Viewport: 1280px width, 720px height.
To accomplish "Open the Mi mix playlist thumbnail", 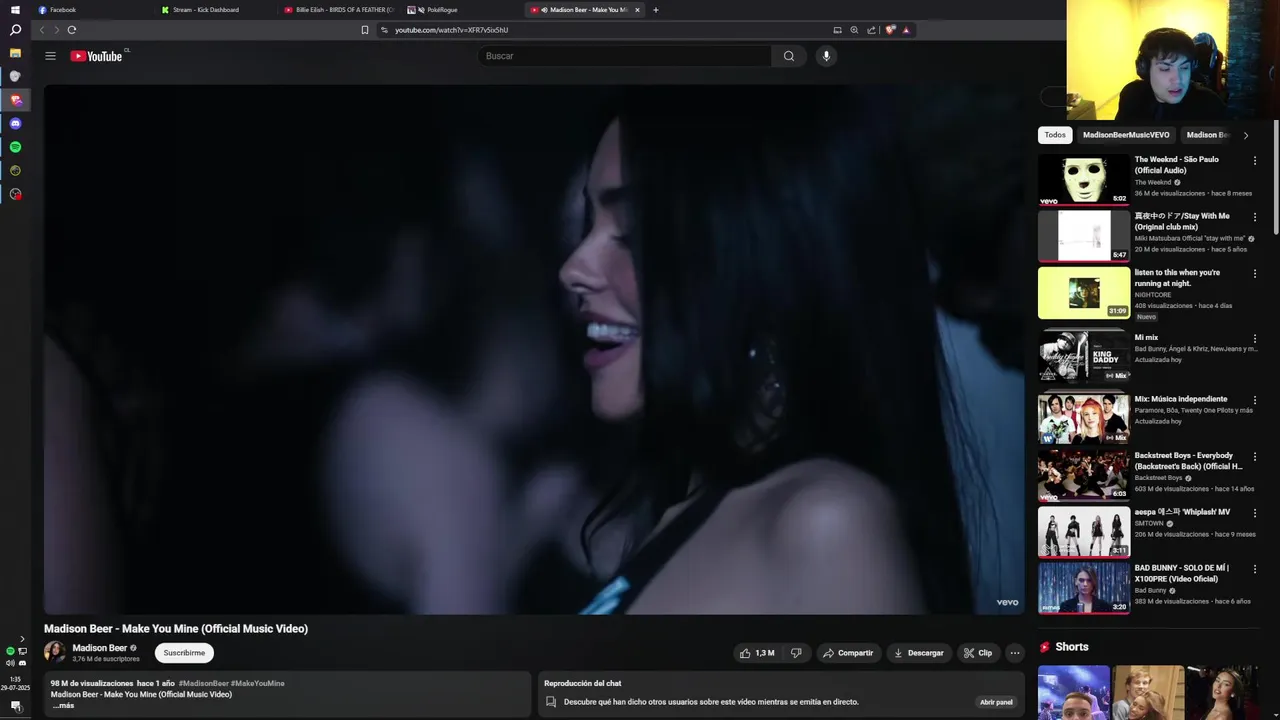I will [1084, 355].
